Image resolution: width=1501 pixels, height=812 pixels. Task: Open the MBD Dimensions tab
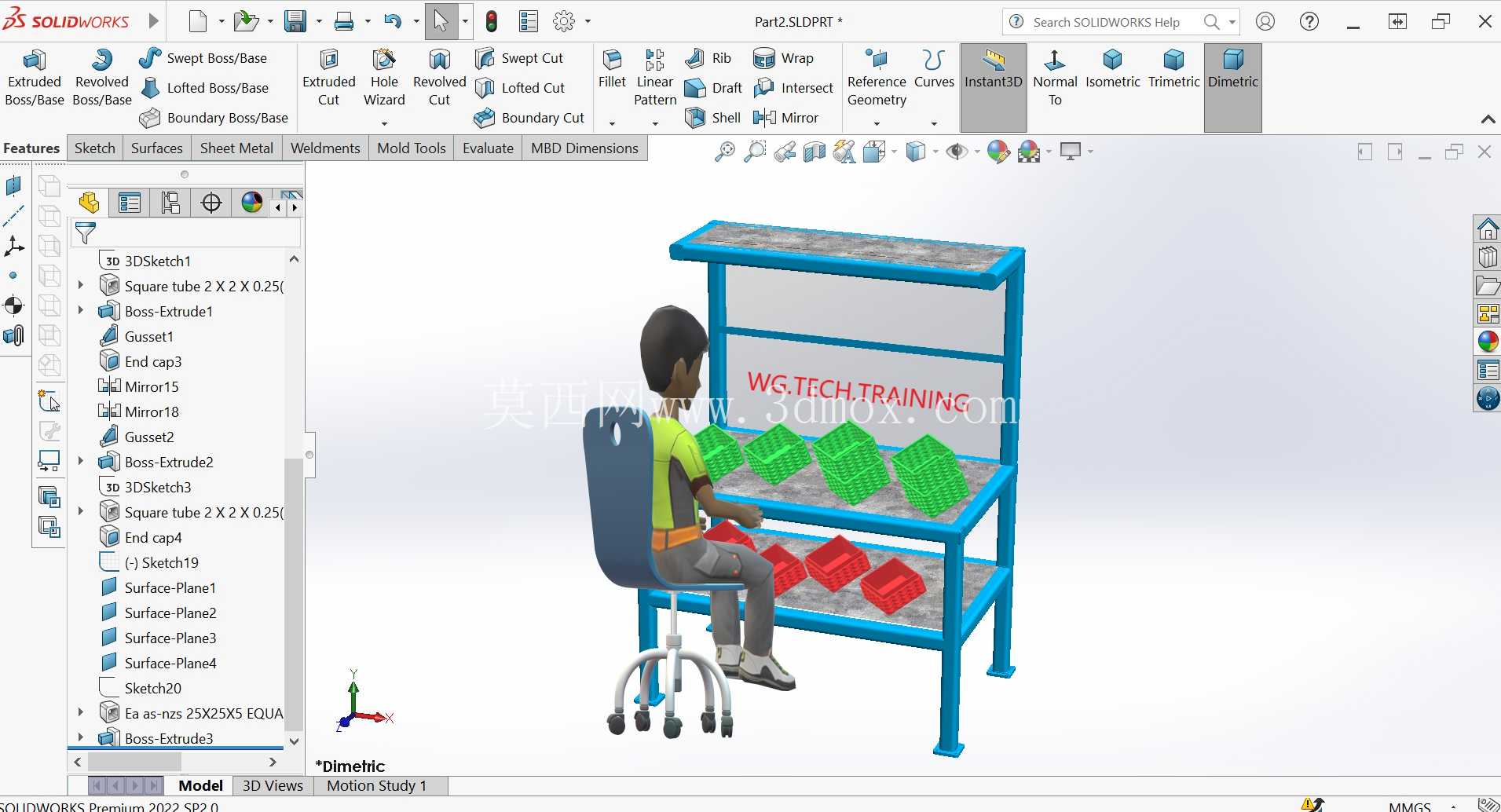[x=584, y=148]
